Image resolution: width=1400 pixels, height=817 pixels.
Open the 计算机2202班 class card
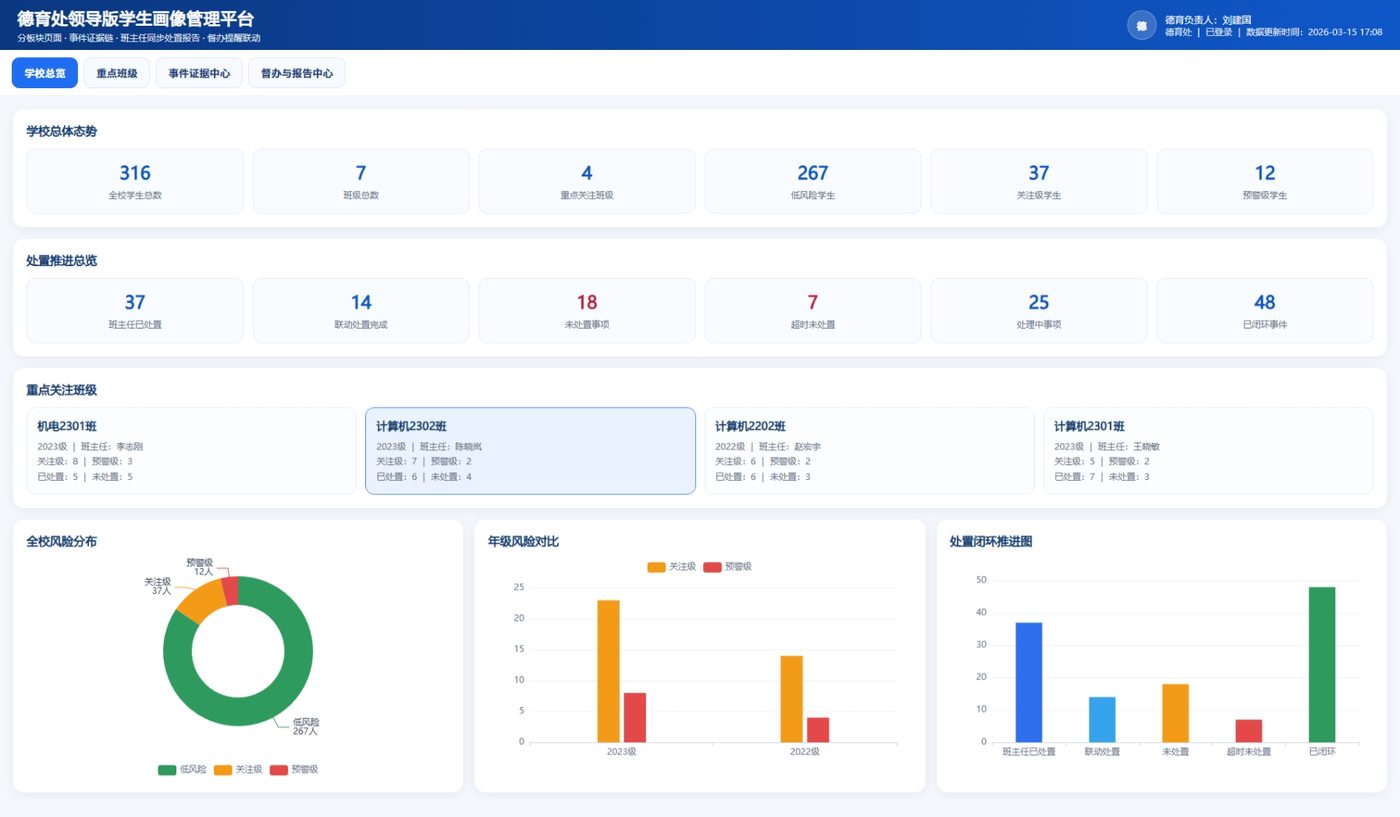coord(869,451)
